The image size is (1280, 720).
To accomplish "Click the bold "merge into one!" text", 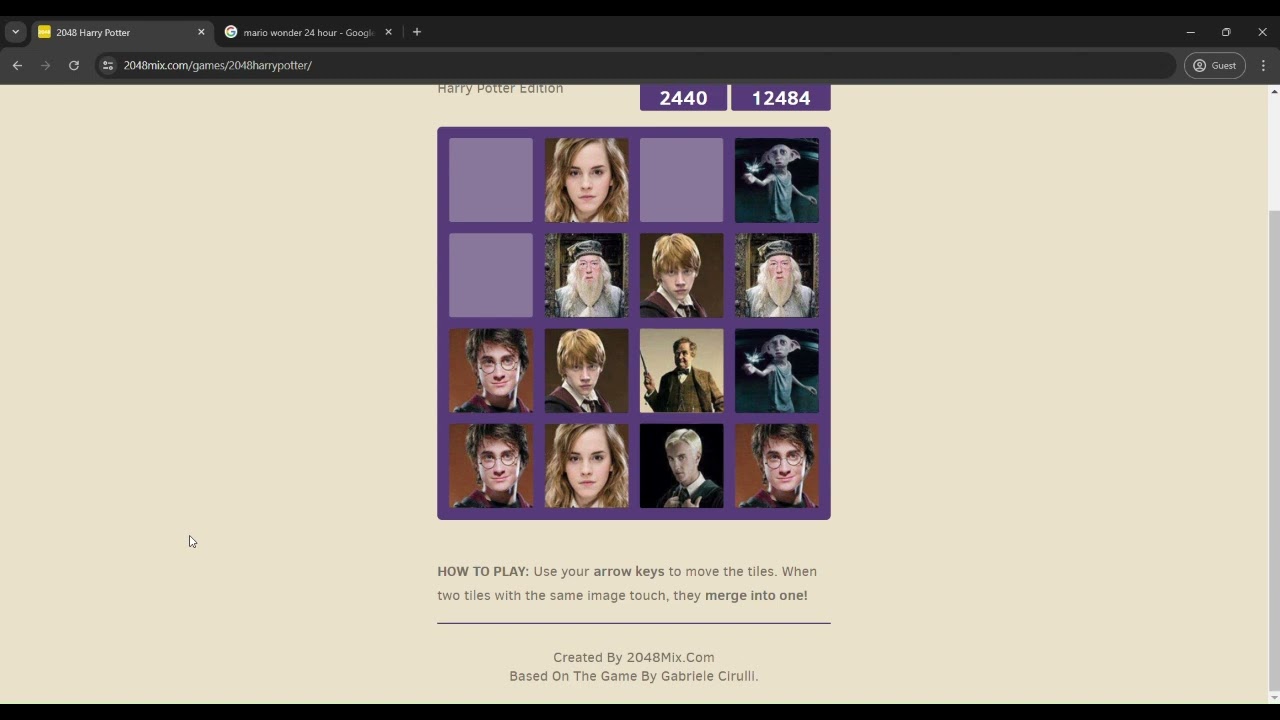I will (756, 595).
